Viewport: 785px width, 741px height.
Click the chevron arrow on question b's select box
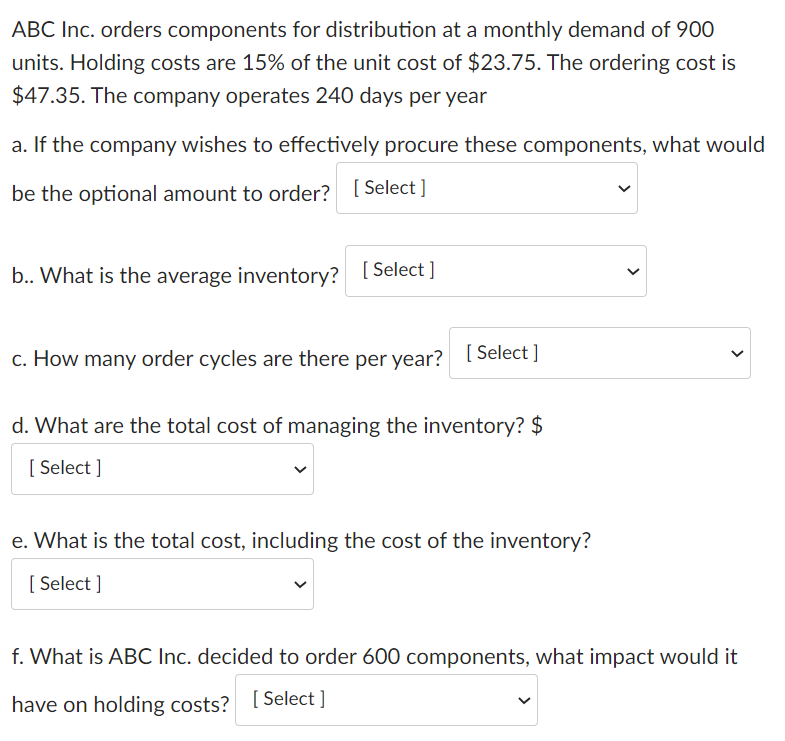pyautogui.click(x=632, y=271)
